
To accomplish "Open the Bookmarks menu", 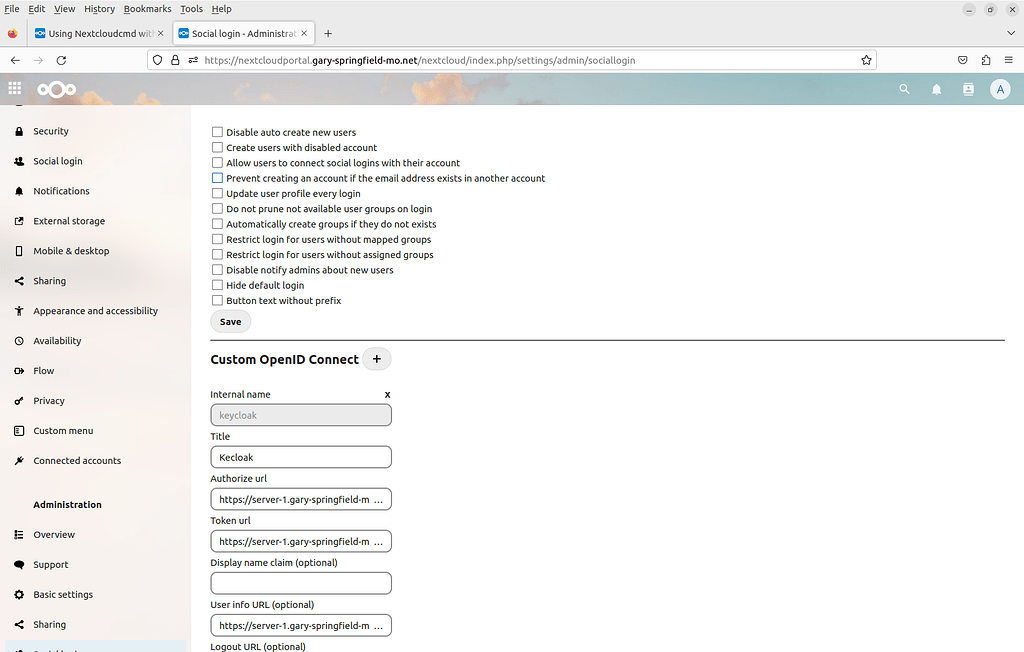I will [147, 9].
